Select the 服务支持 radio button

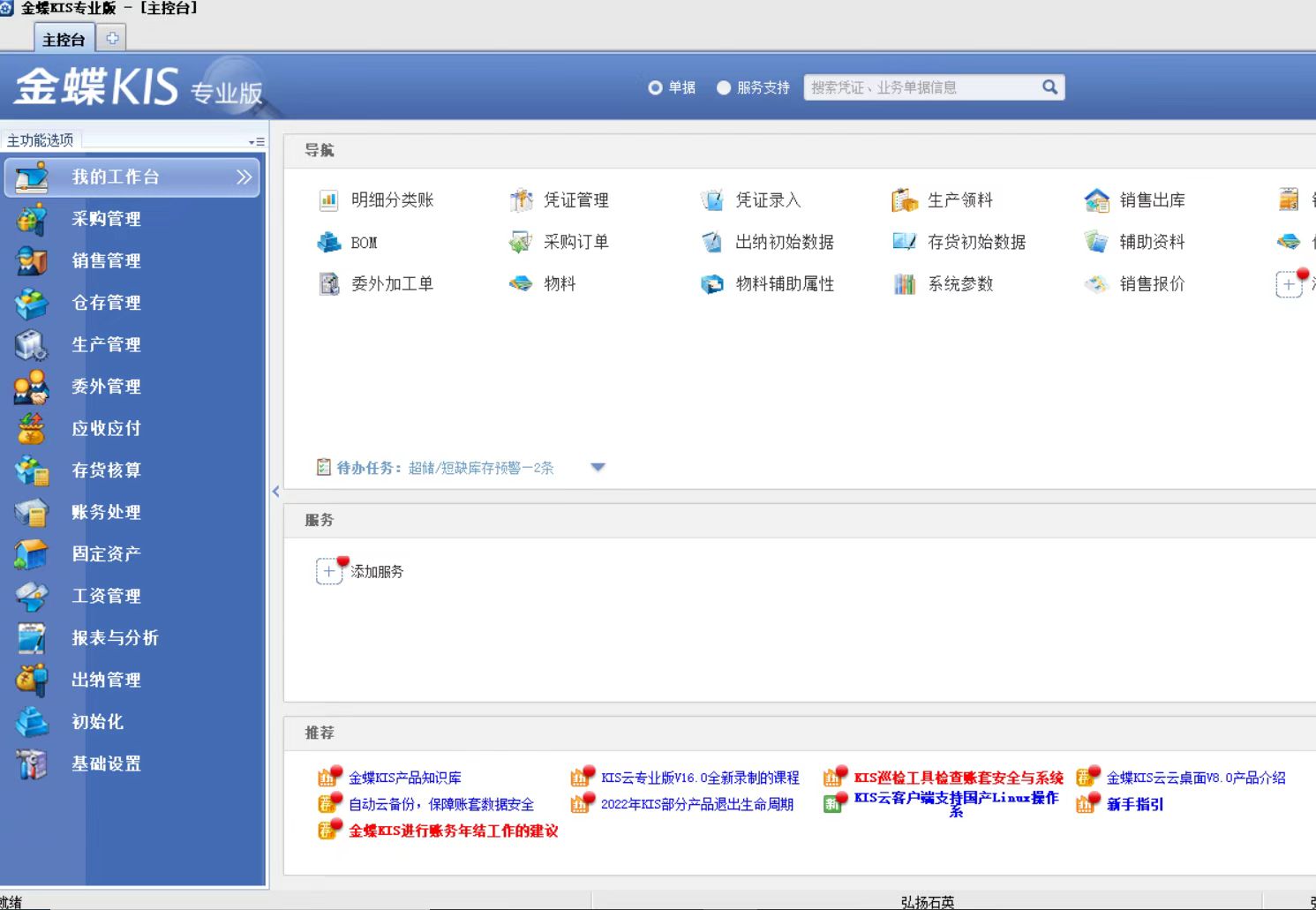click(x=724, y=87)
